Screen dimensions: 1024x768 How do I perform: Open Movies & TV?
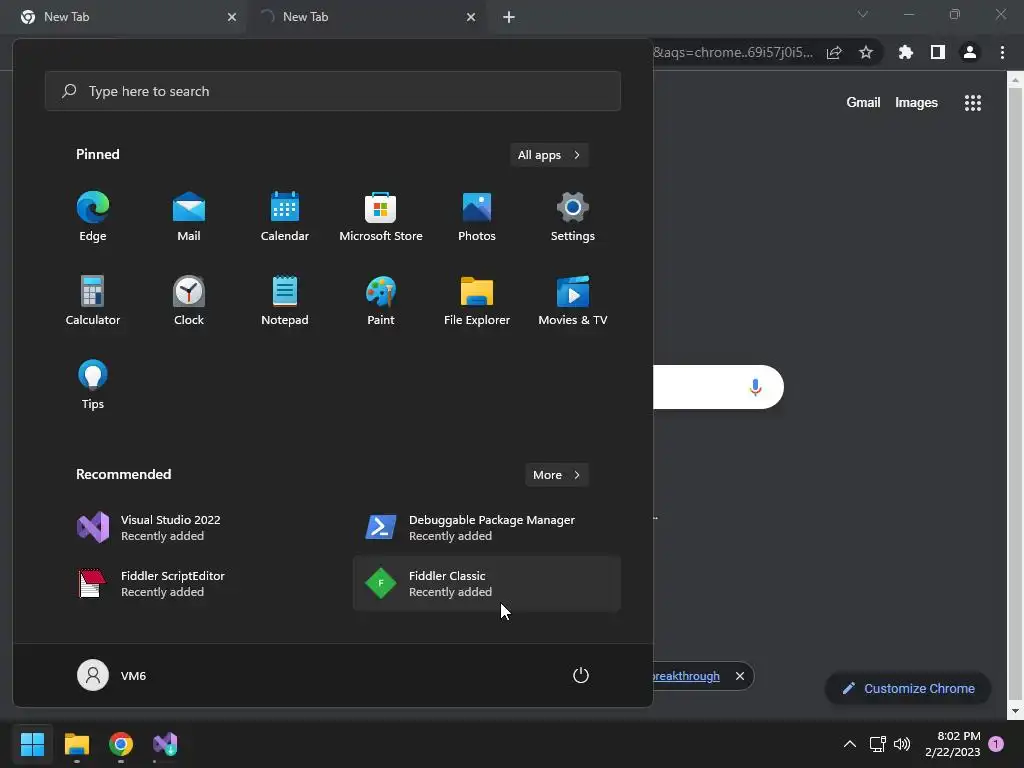(573, 301)
